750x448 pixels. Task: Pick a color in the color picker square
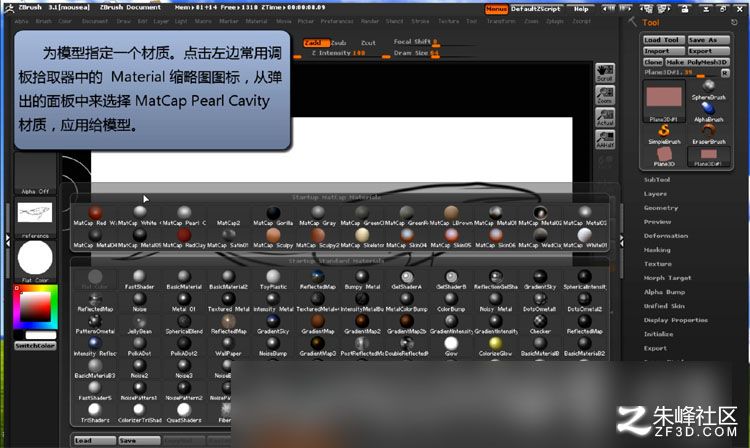[x=35, y=307]
